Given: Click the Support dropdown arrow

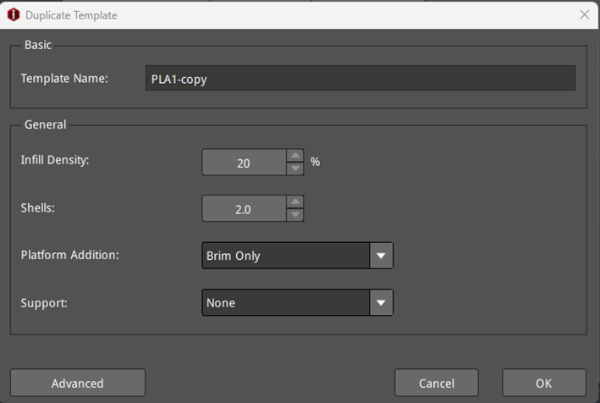Looking at the screenshot, I should pos(380,302).
